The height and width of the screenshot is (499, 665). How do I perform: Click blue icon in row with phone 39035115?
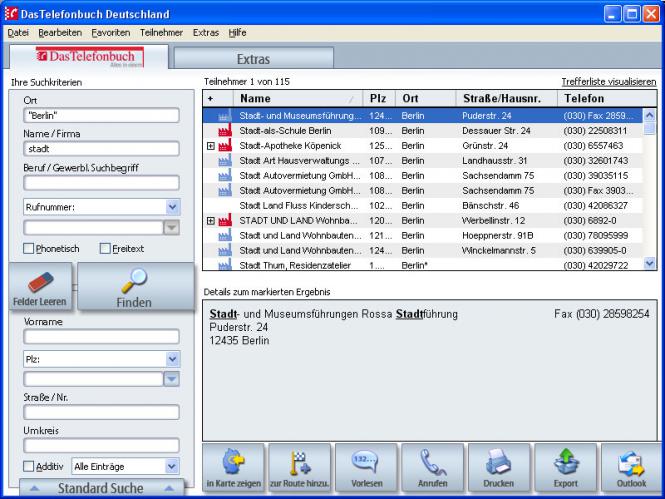[225, 175]
